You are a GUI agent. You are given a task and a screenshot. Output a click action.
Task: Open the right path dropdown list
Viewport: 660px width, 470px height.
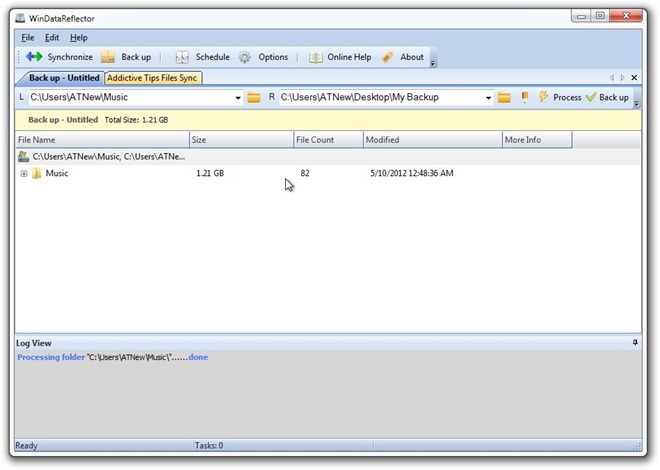point(489,97)
